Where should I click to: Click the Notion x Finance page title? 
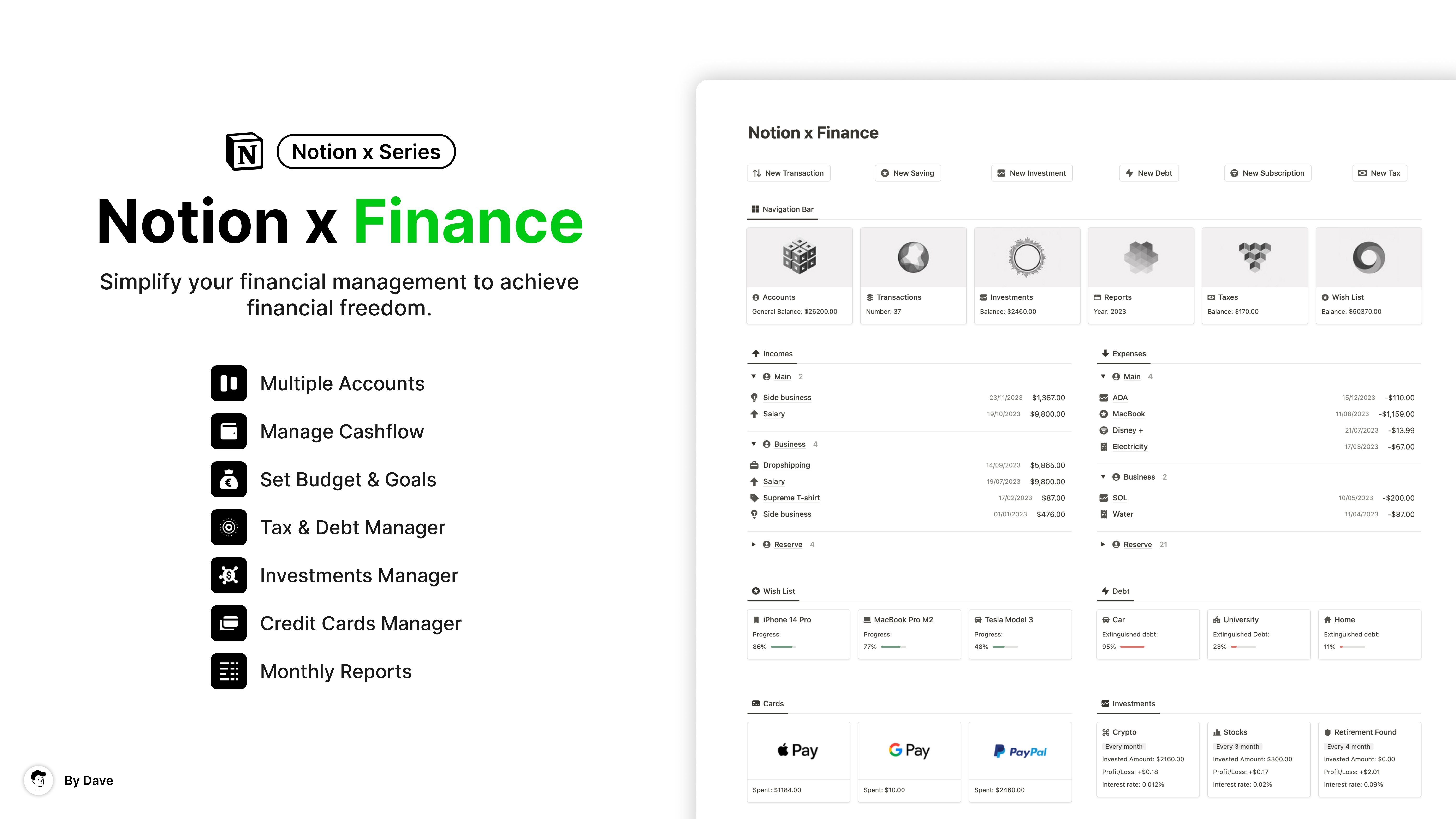[x=813, y=133]
